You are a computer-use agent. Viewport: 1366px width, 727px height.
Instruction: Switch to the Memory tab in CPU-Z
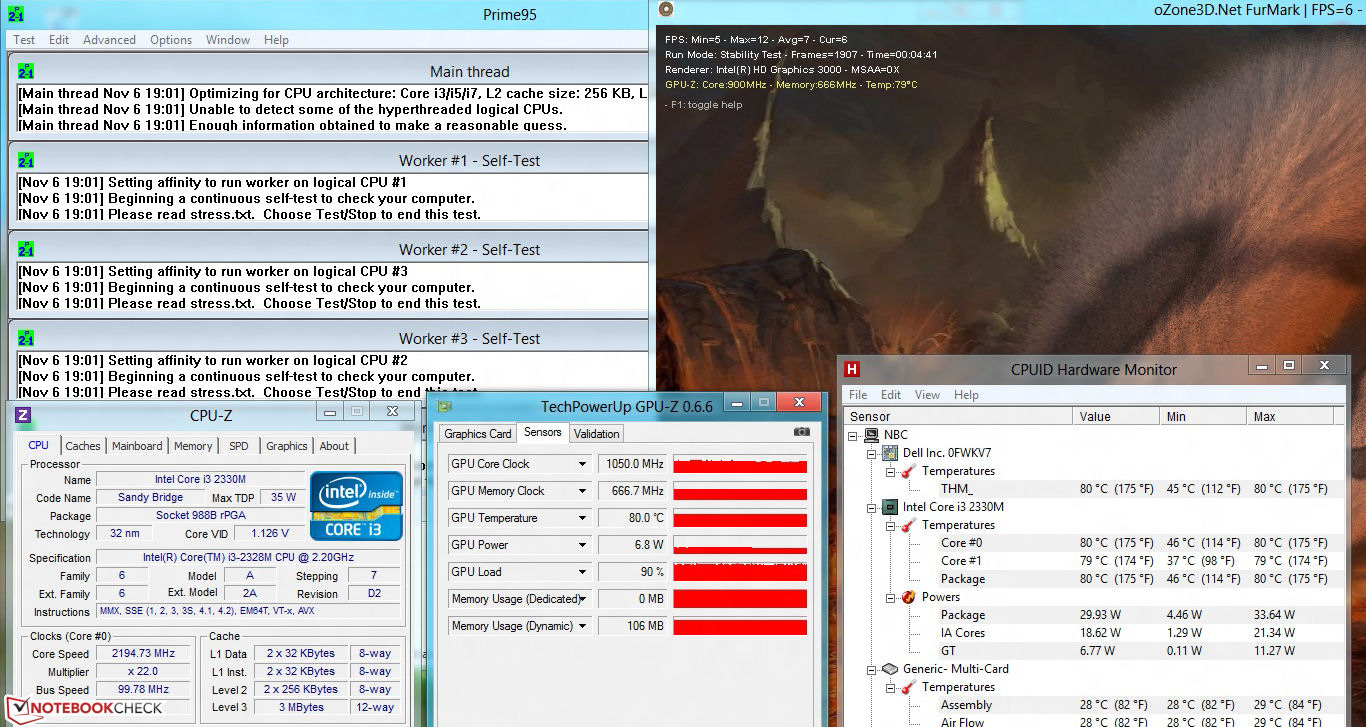click(193, 446)
